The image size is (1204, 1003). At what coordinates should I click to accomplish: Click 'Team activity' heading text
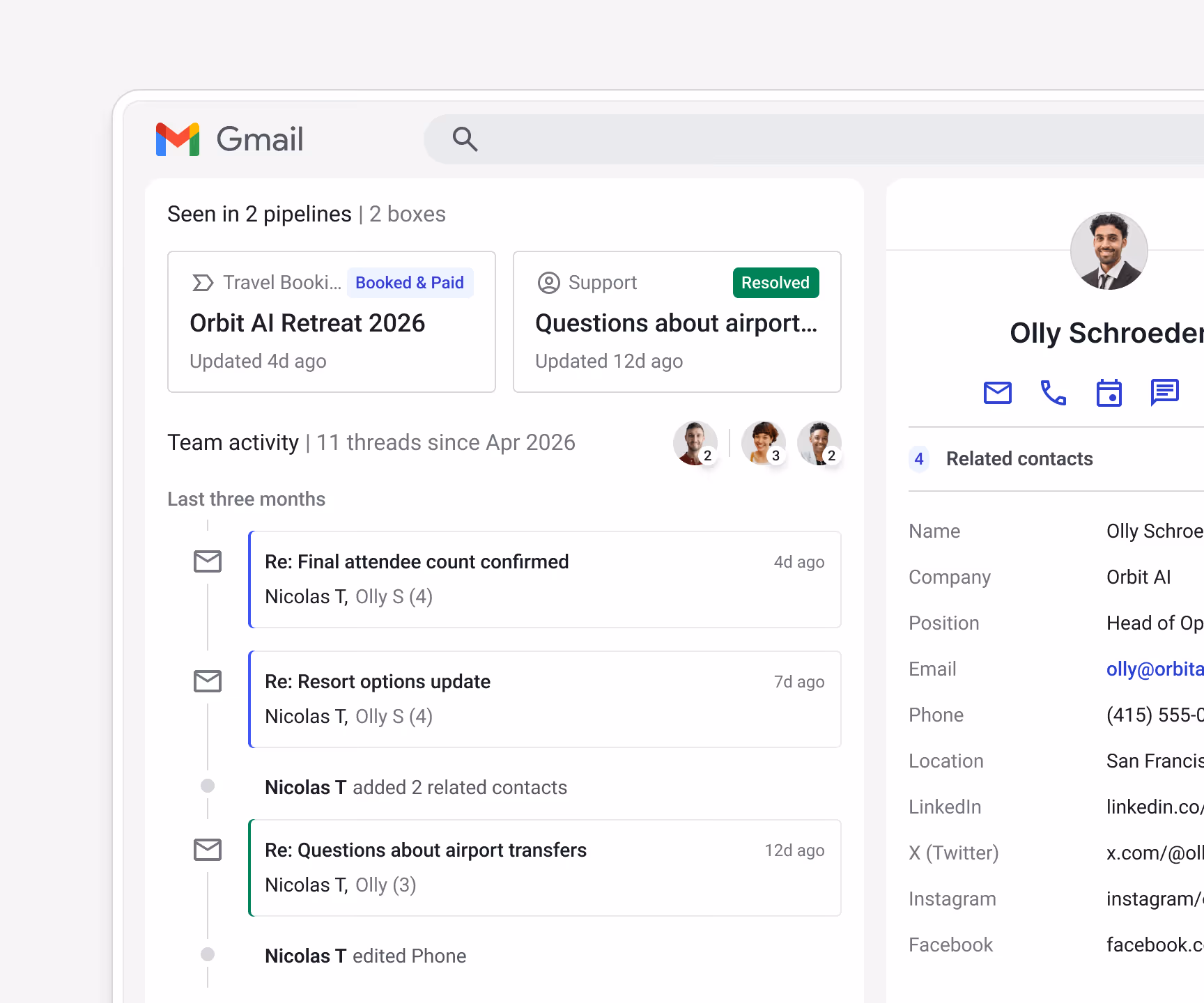coord(233,443)
